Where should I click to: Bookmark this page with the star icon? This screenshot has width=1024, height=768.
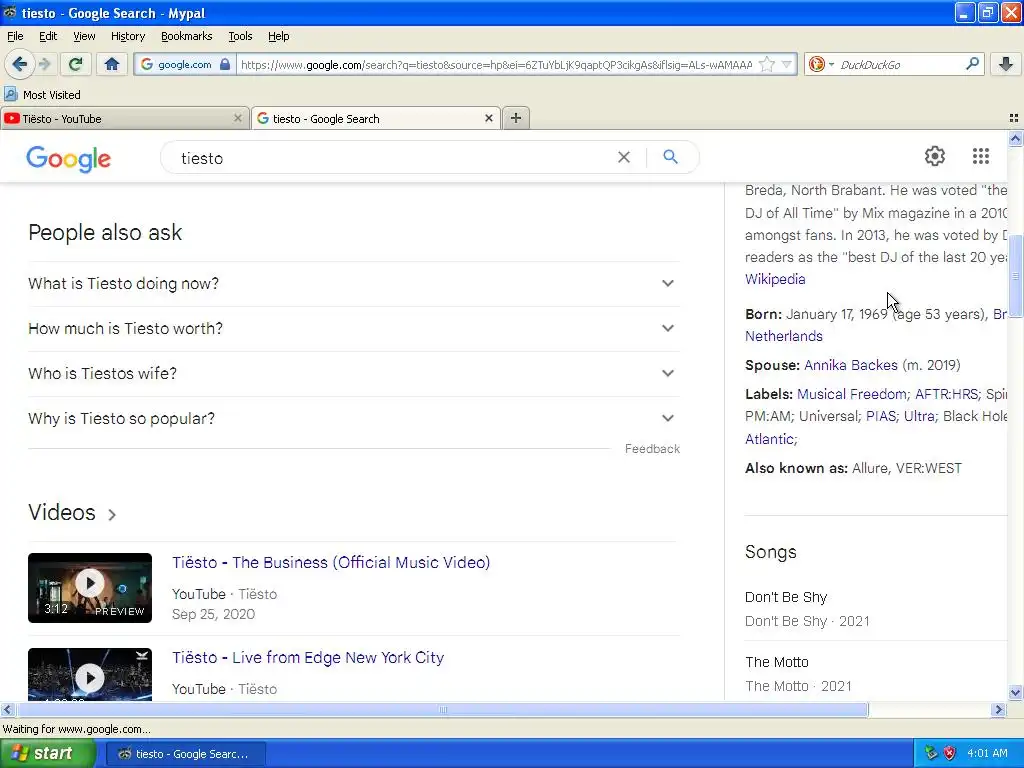coord(767,64)
